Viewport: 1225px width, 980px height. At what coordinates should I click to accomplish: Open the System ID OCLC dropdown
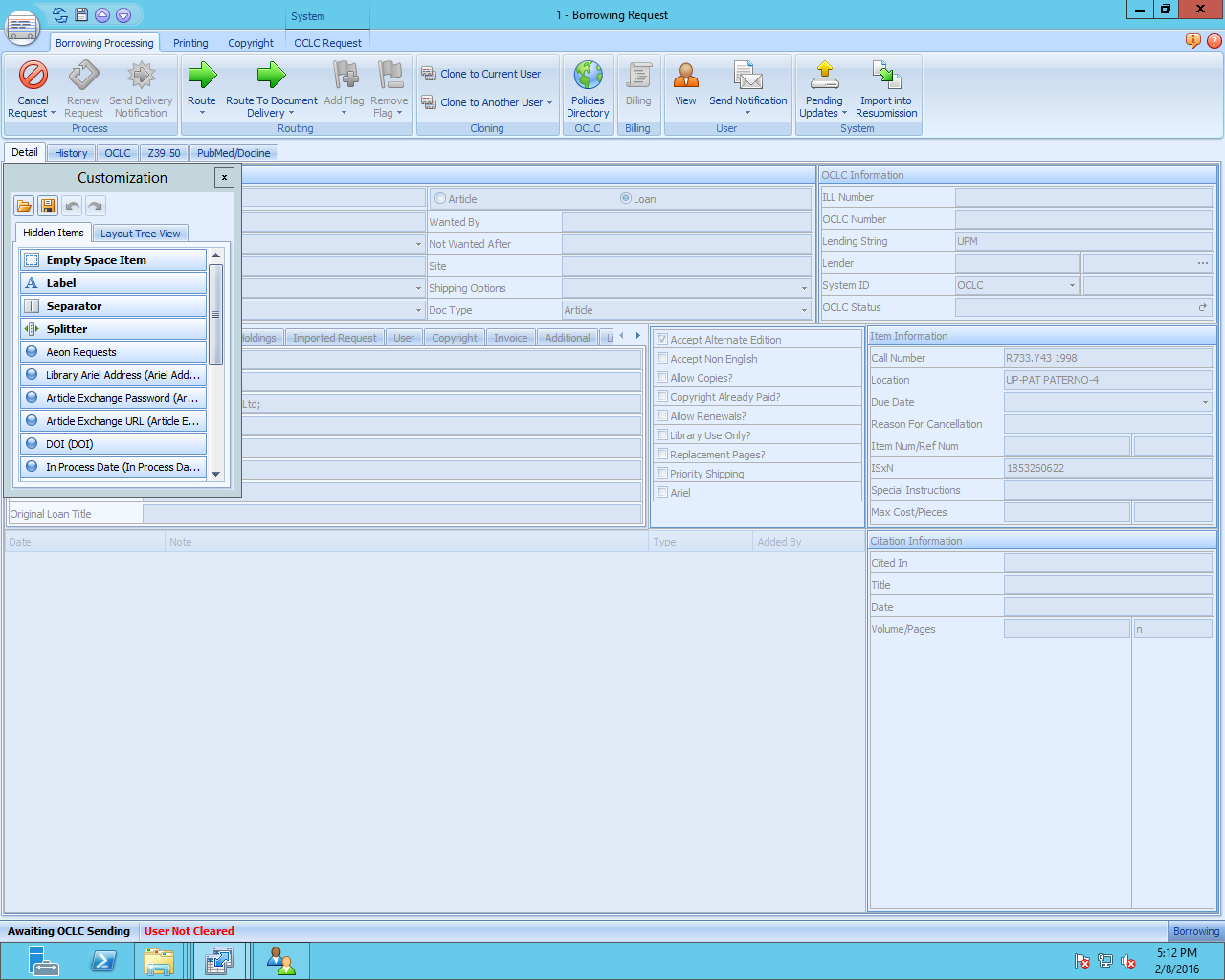1072,285
